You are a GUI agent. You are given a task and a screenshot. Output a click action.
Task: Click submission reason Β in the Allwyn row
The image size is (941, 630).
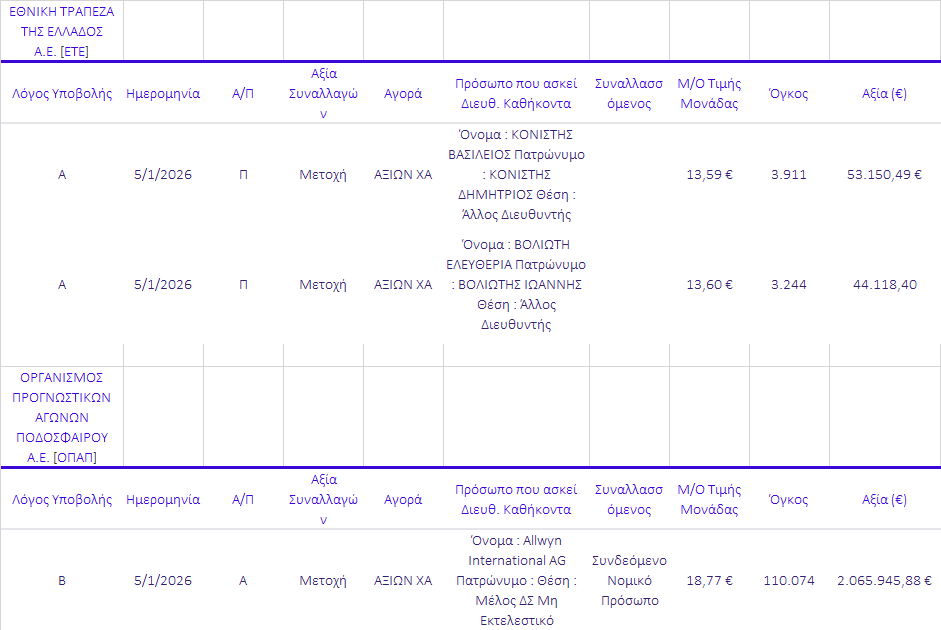coord(62,580)
